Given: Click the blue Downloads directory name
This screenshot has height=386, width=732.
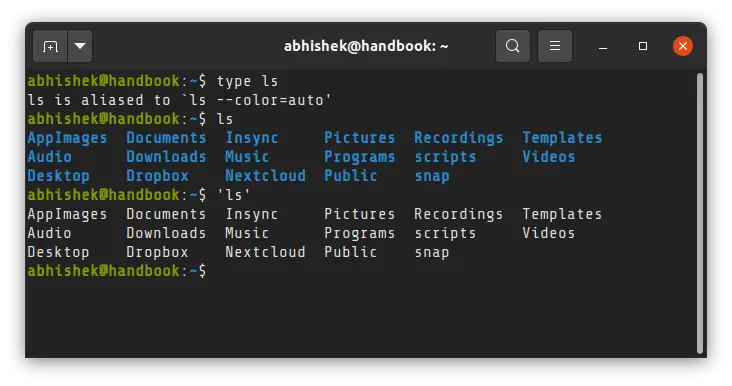Looking at the screenshot, I should [166, 157].
